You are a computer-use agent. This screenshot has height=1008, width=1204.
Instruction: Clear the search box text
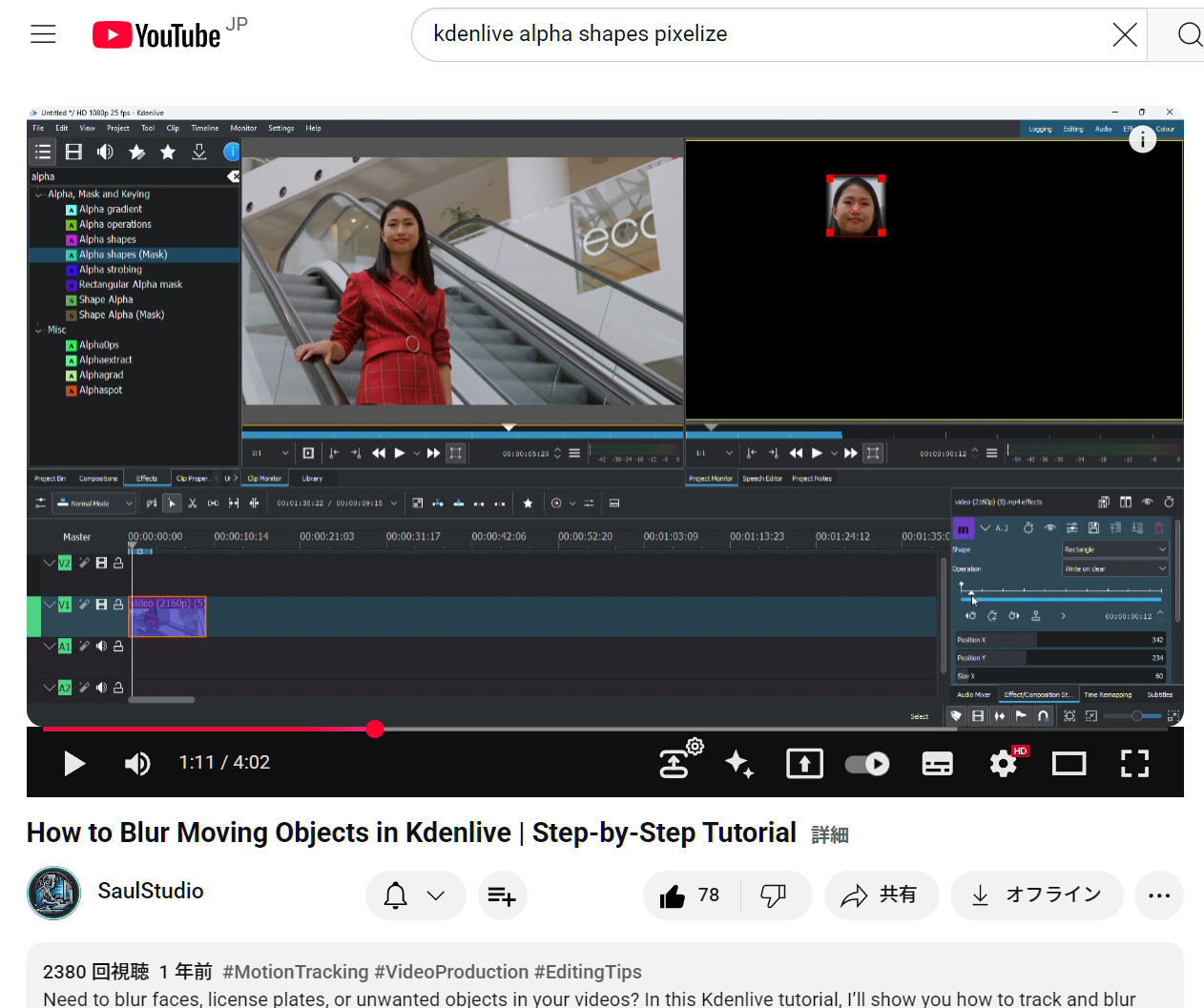(1124, 35)
